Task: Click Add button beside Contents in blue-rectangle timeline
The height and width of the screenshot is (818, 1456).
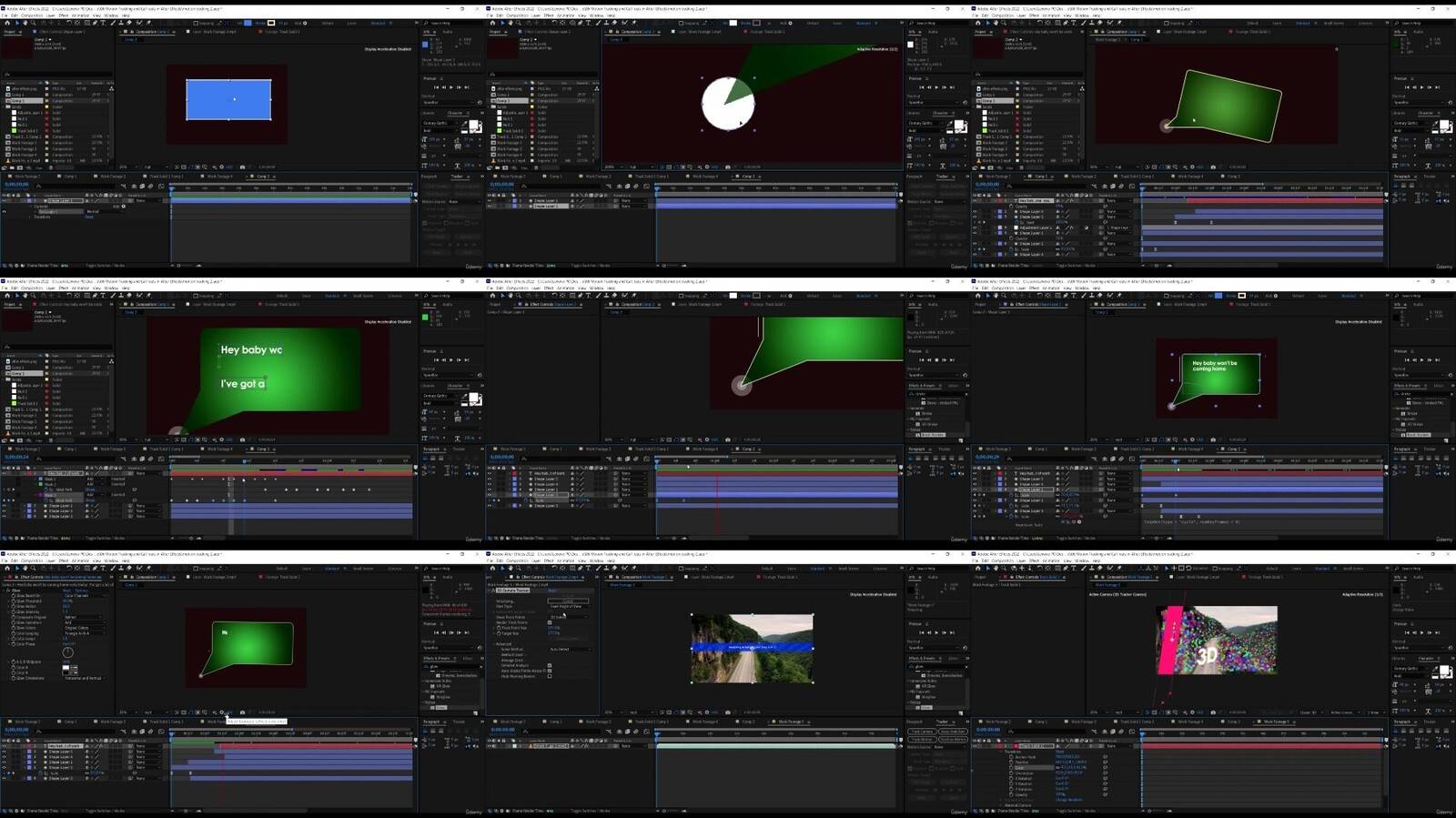Action: [123, 207]
